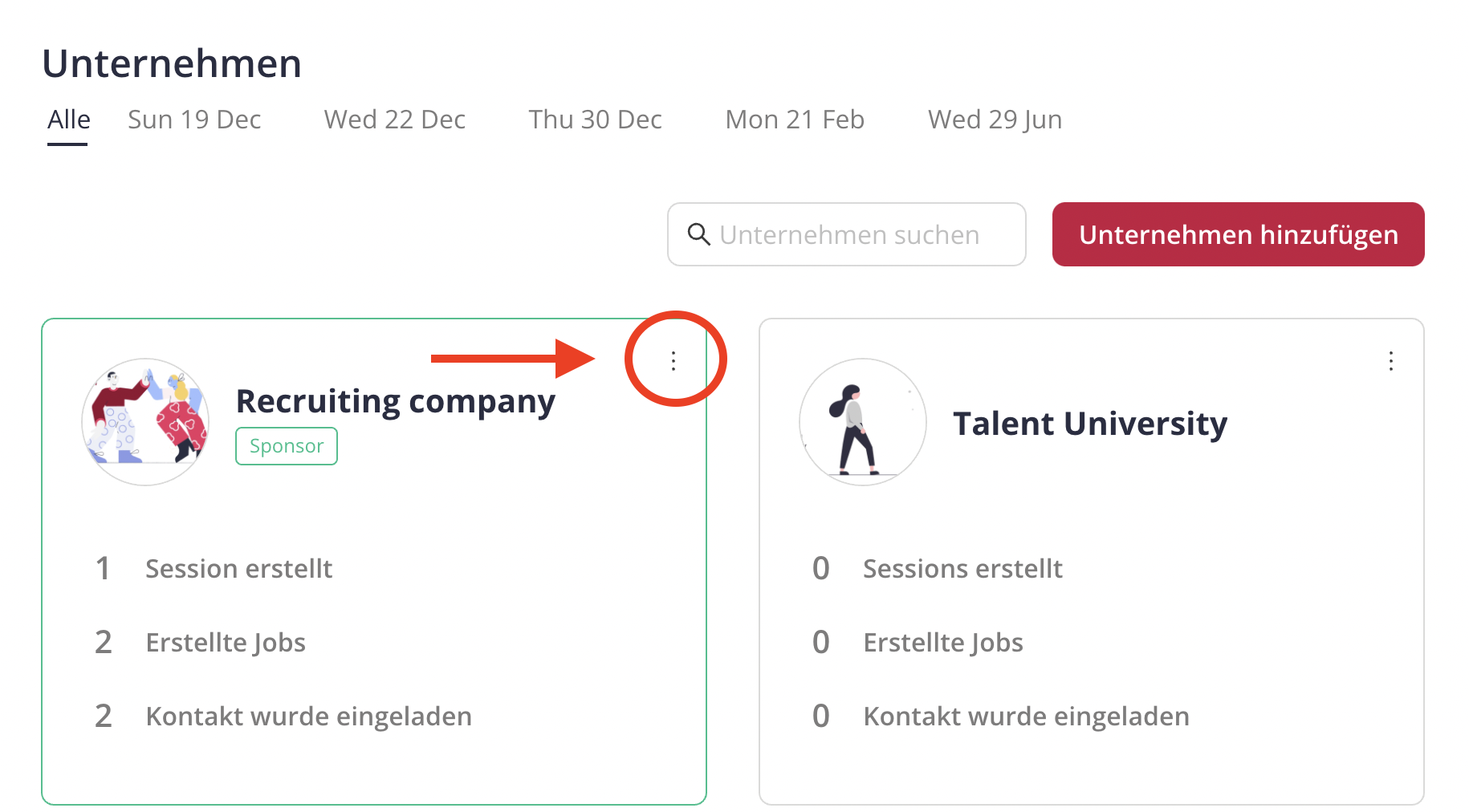Click Sessions erstellt on Talent University card

point(962,569)
